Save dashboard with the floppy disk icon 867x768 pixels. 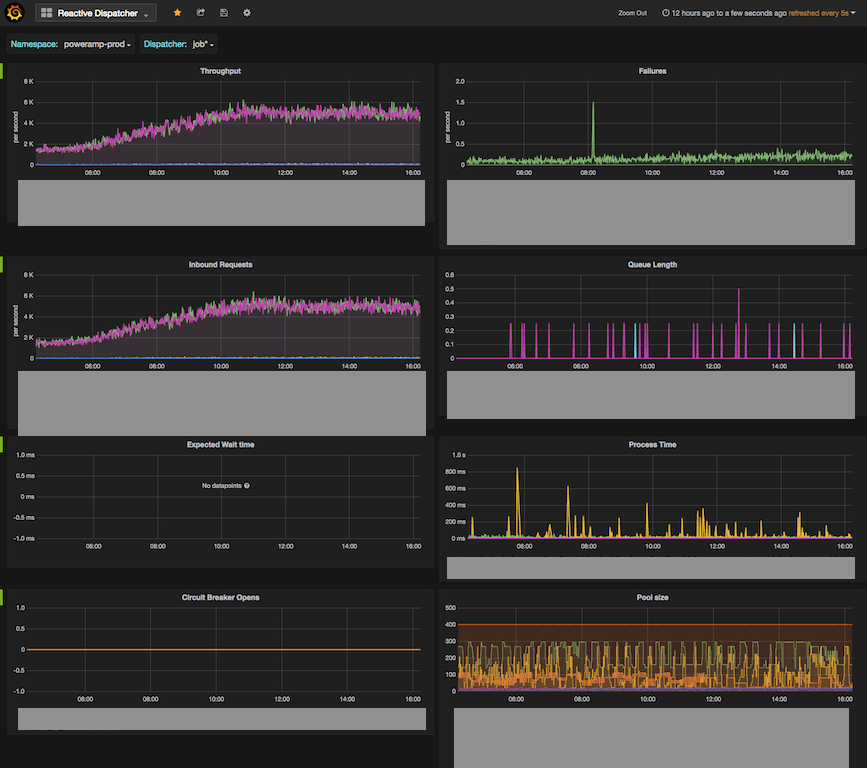(x=224, y=13)
